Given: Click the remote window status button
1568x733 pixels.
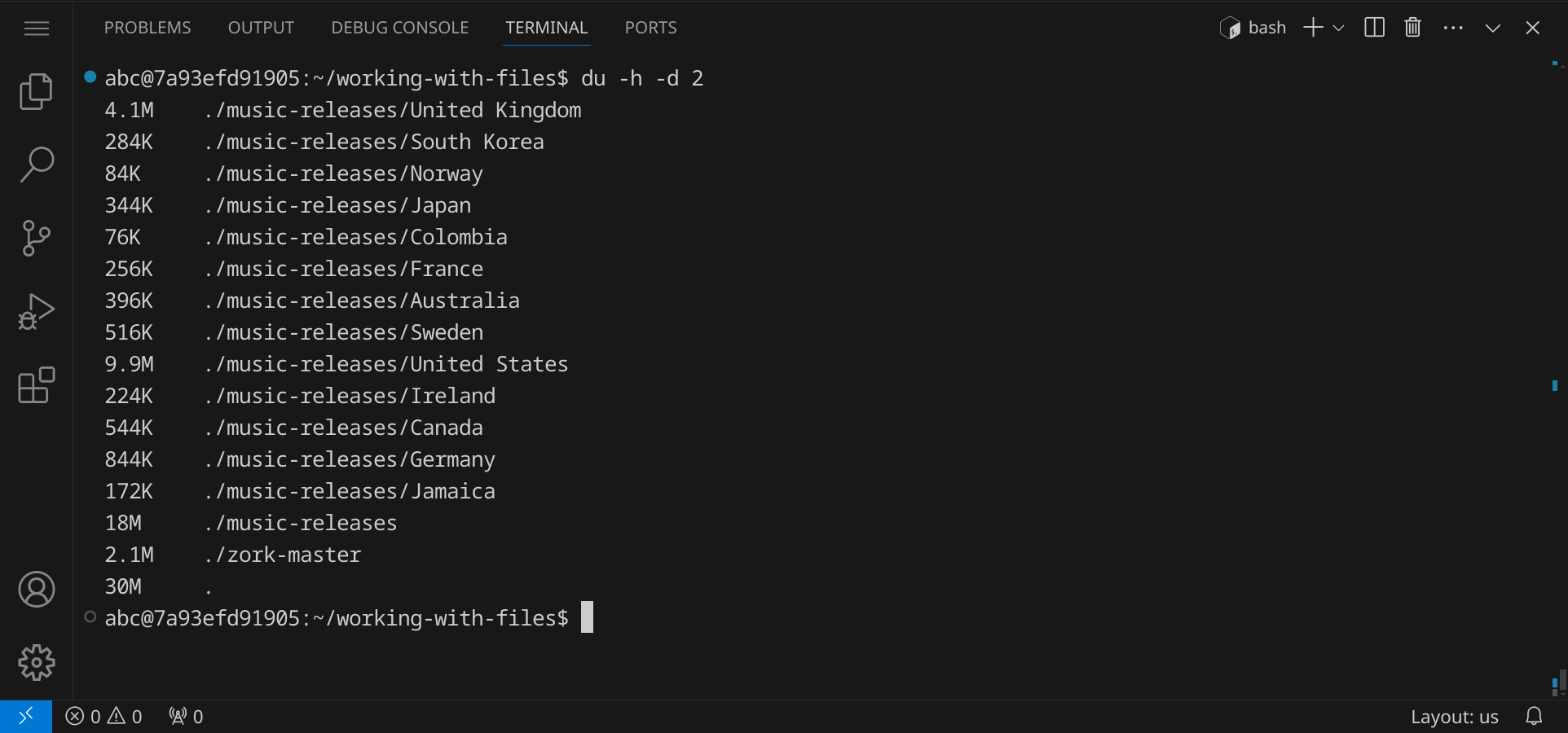Looking at the screenshot, I should pos(26,717).
